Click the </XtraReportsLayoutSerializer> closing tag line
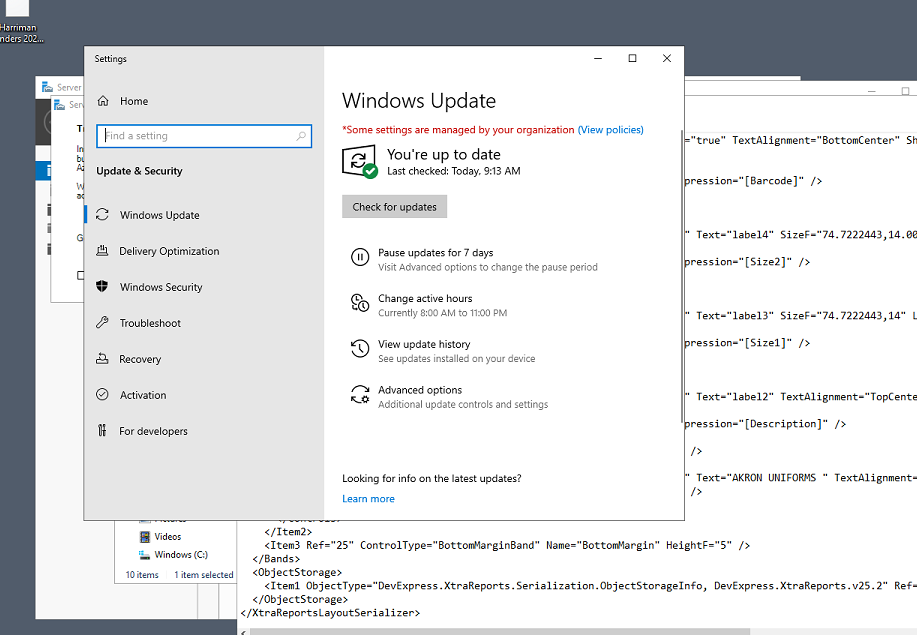This screenshot has width=917, height=635. pos(330,613)
